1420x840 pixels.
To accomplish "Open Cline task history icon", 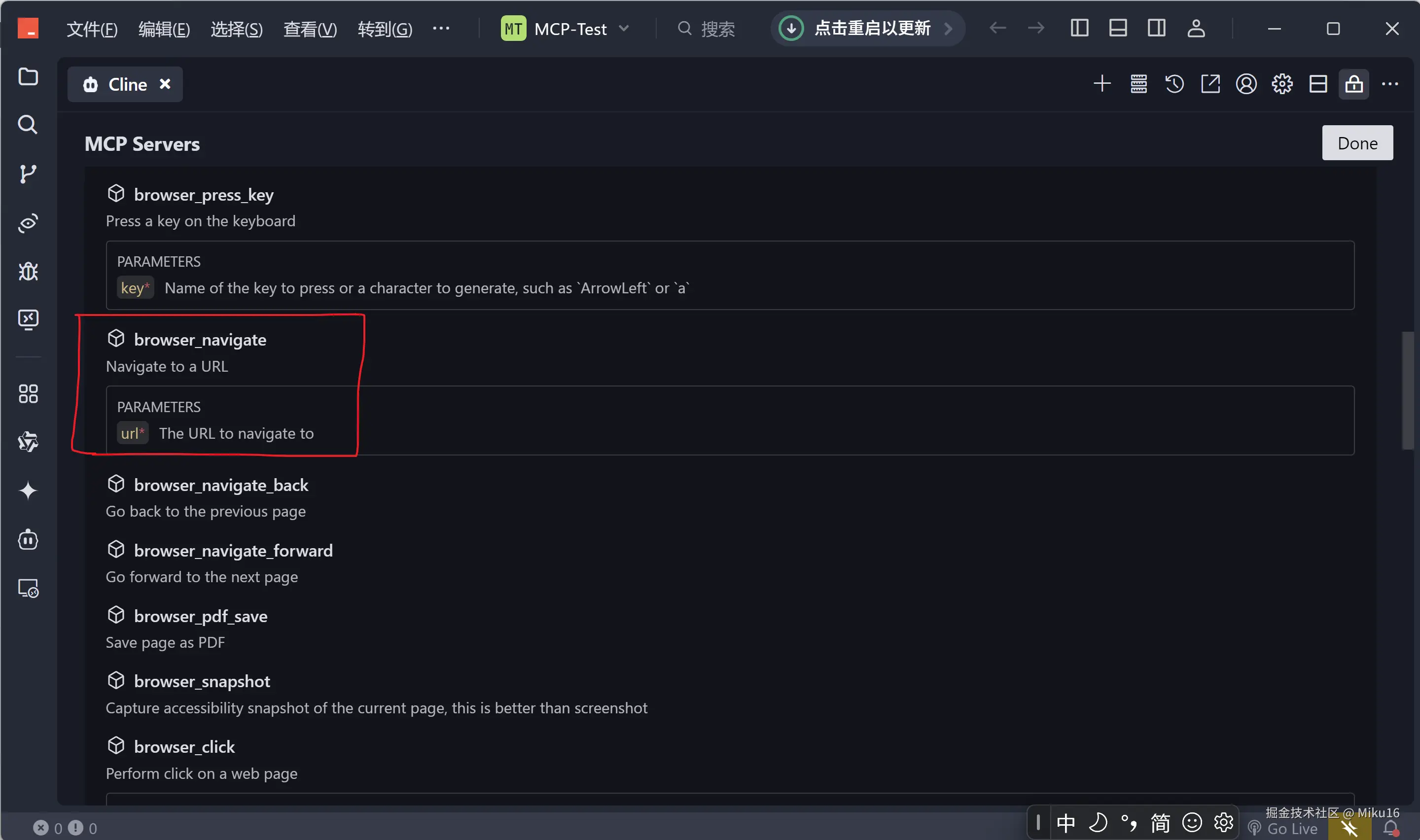I will tap(1174, 84).
